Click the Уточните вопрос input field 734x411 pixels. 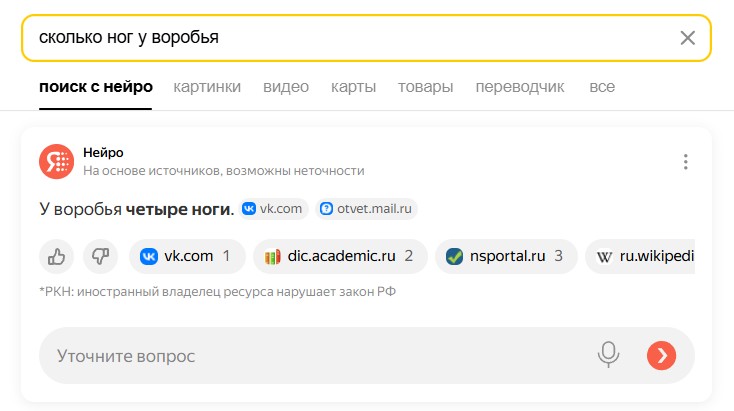click(x=310, y=355)
